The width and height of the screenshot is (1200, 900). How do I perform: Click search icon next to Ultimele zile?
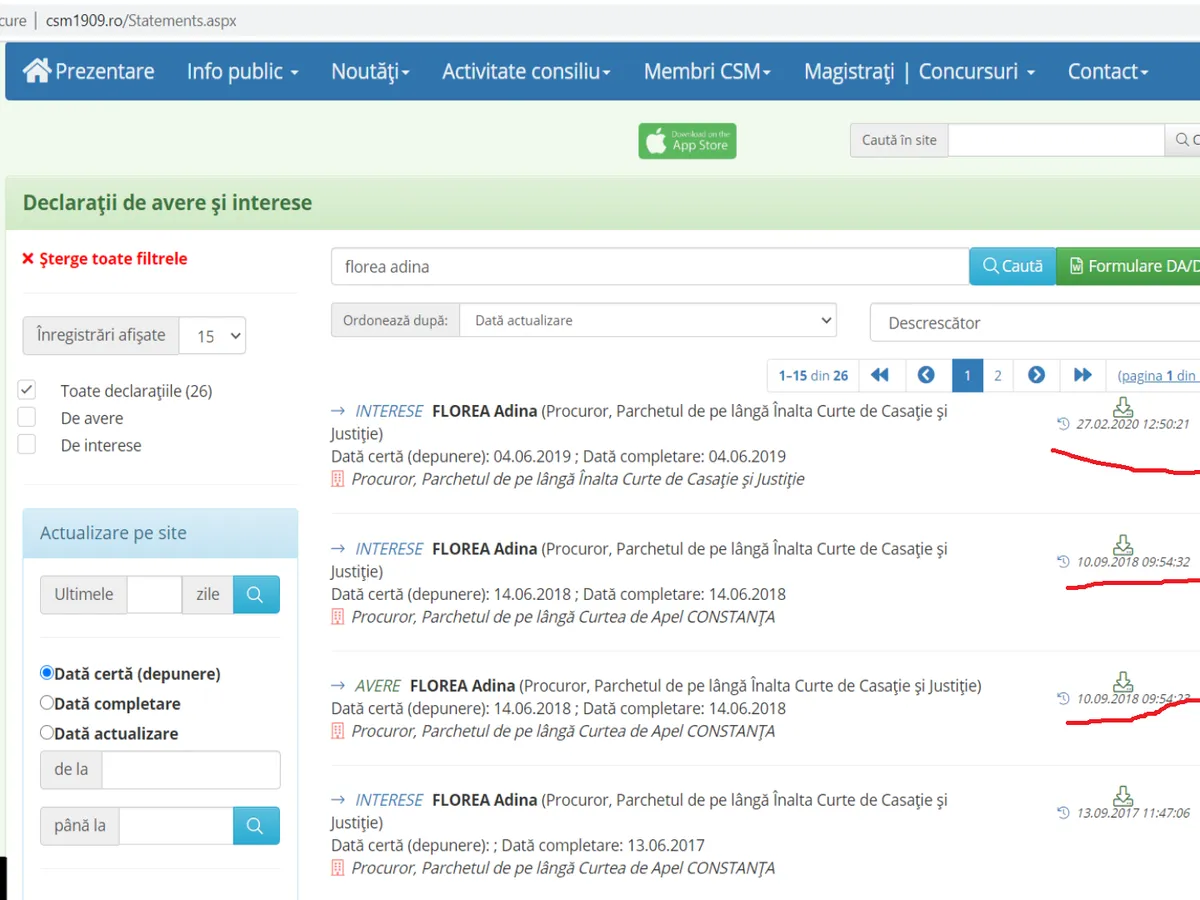click(255, 594)
